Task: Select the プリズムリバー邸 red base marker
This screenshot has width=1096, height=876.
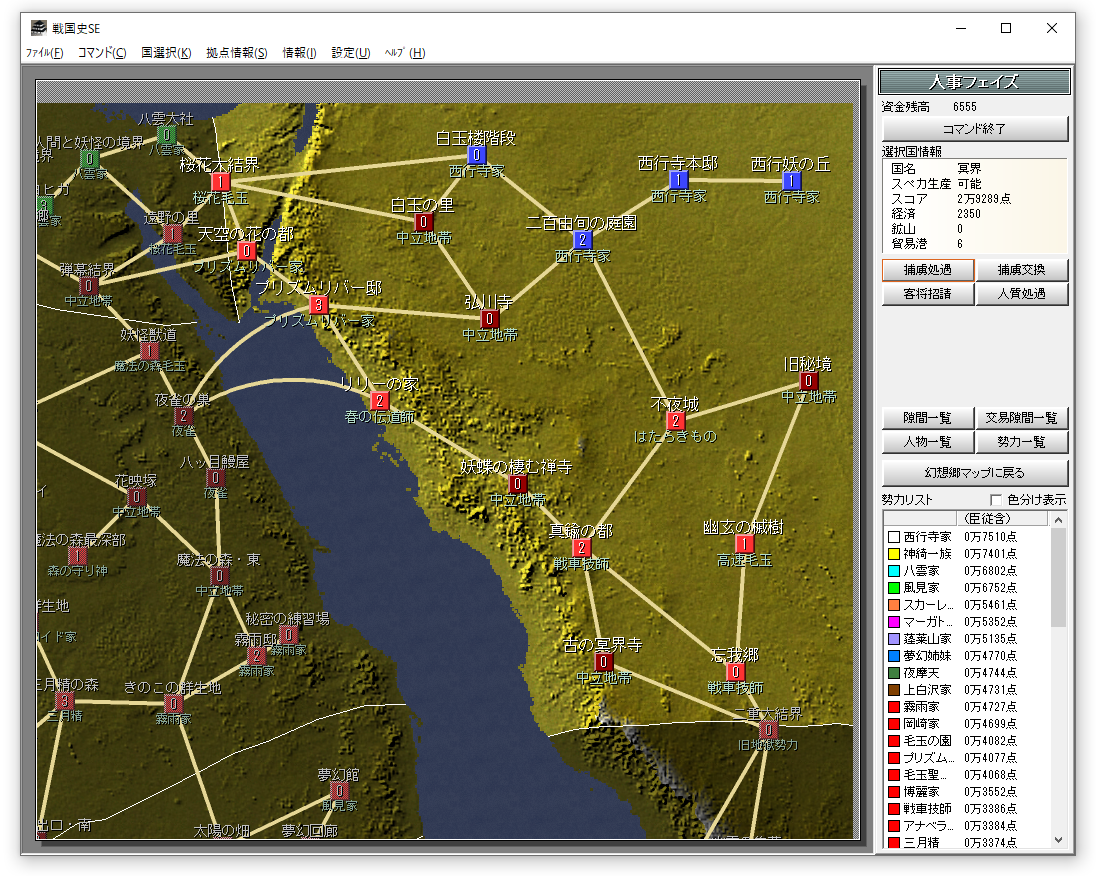Action: tap(318, 305)
